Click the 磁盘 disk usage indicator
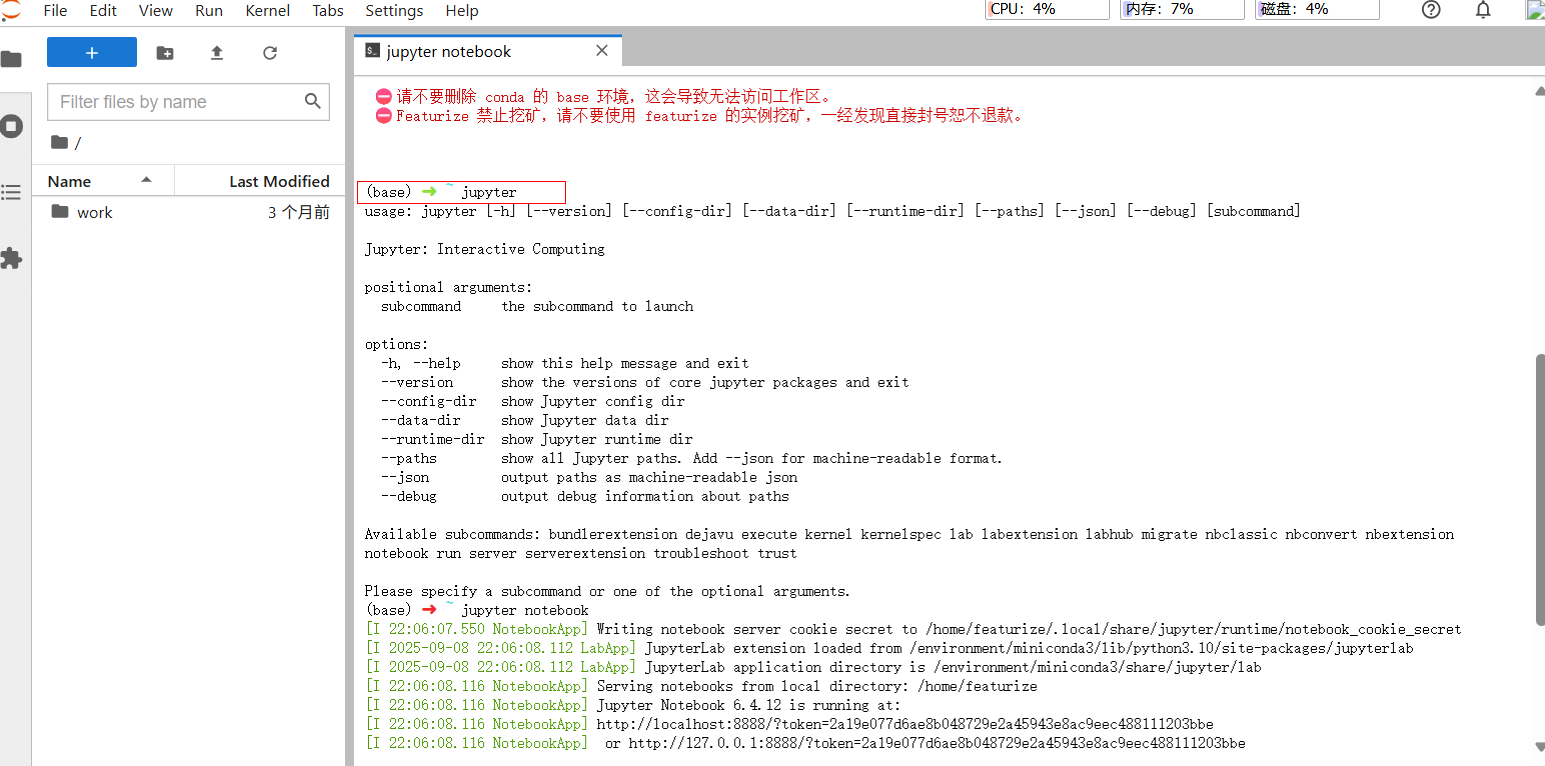Image resolution: width=1545 pixels, height=766 pixels. click(1319, 9)
